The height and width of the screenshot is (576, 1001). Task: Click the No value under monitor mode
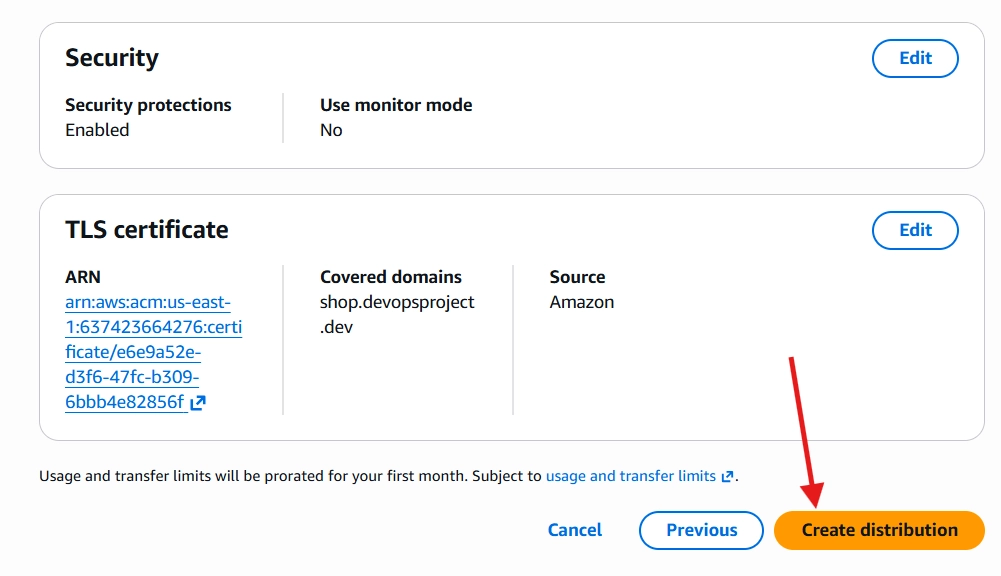[331, 130]
